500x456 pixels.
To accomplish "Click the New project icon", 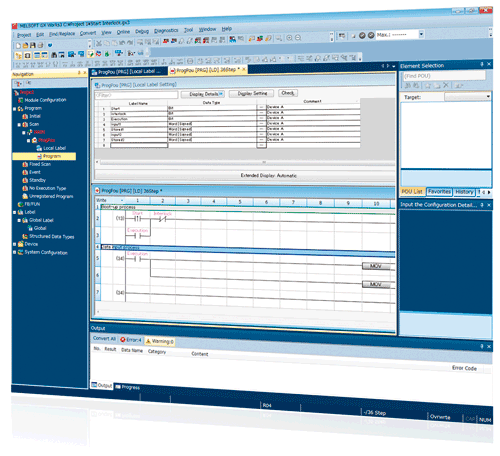I will pyautogui.click(x=18, y=45).
